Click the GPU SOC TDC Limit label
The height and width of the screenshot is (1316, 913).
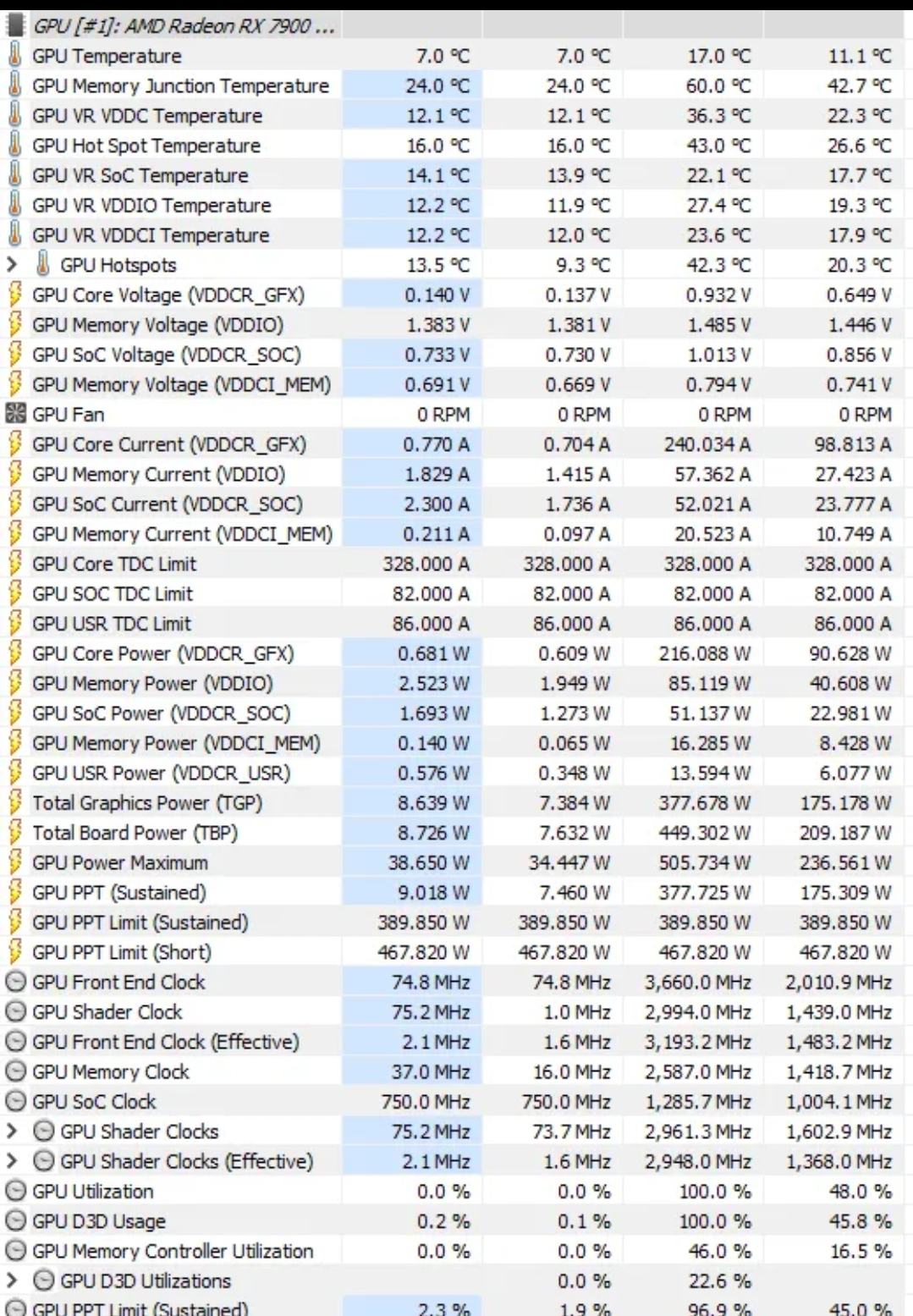coord(113,594)
